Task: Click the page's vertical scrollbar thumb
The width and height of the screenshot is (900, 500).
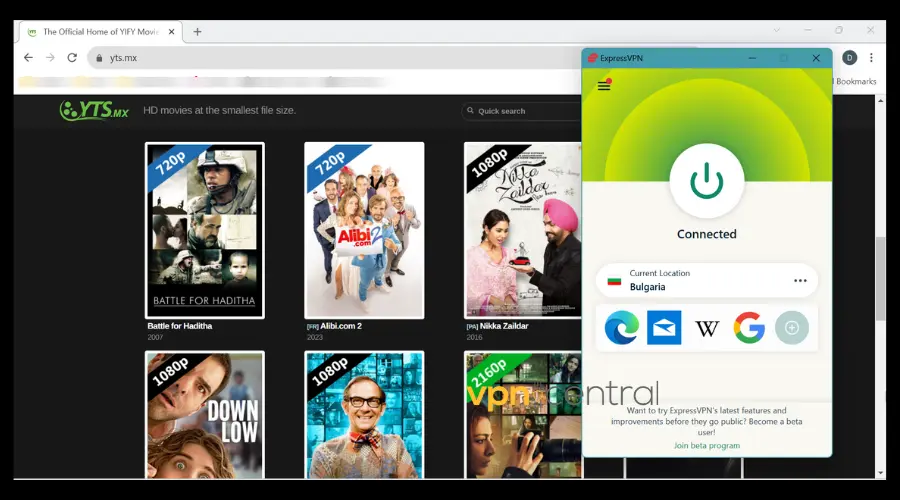Action: (880, 278)
